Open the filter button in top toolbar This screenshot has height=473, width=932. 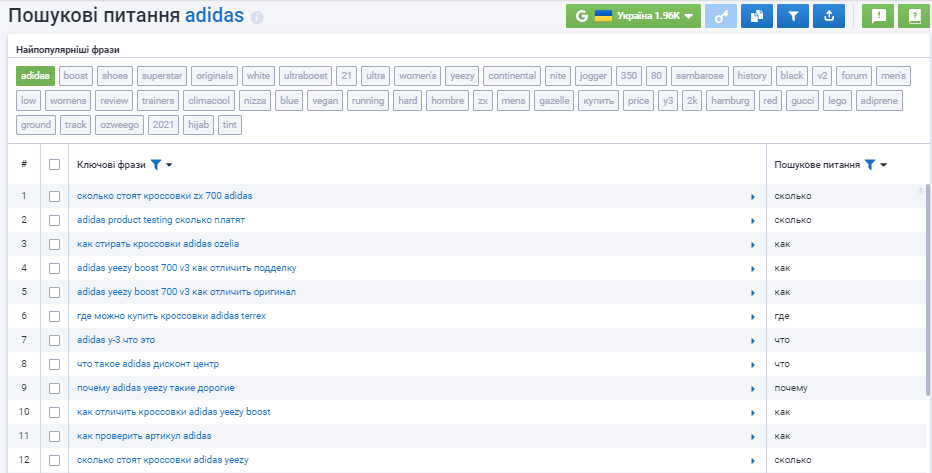(792, 16)
